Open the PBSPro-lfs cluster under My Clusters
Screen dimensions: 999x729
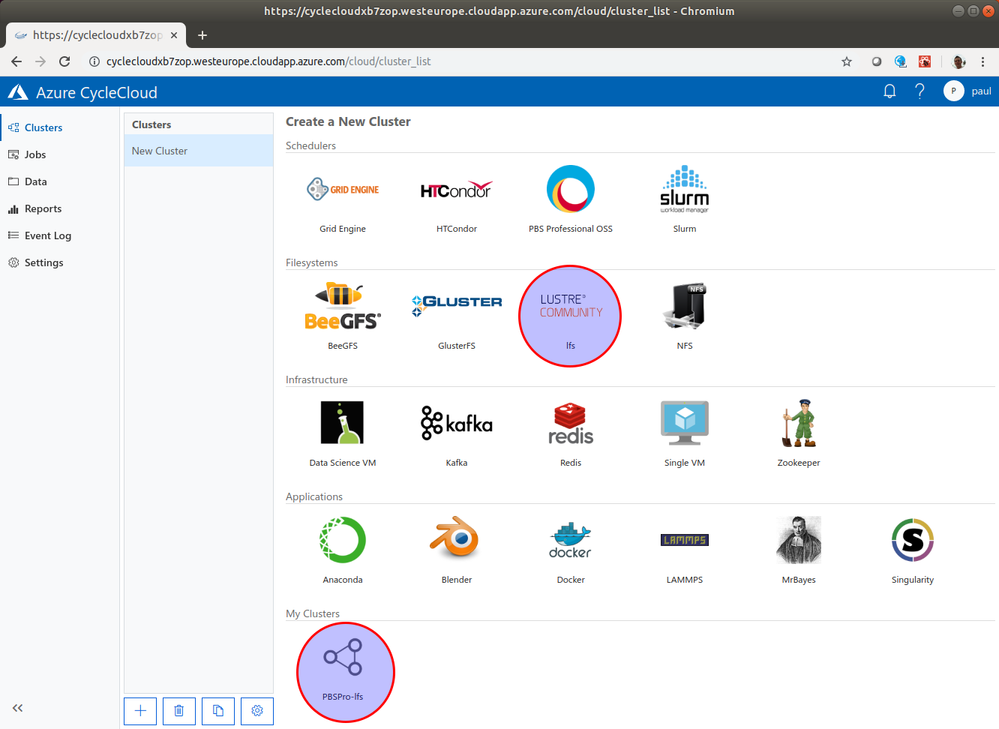(x=345, y=672)
